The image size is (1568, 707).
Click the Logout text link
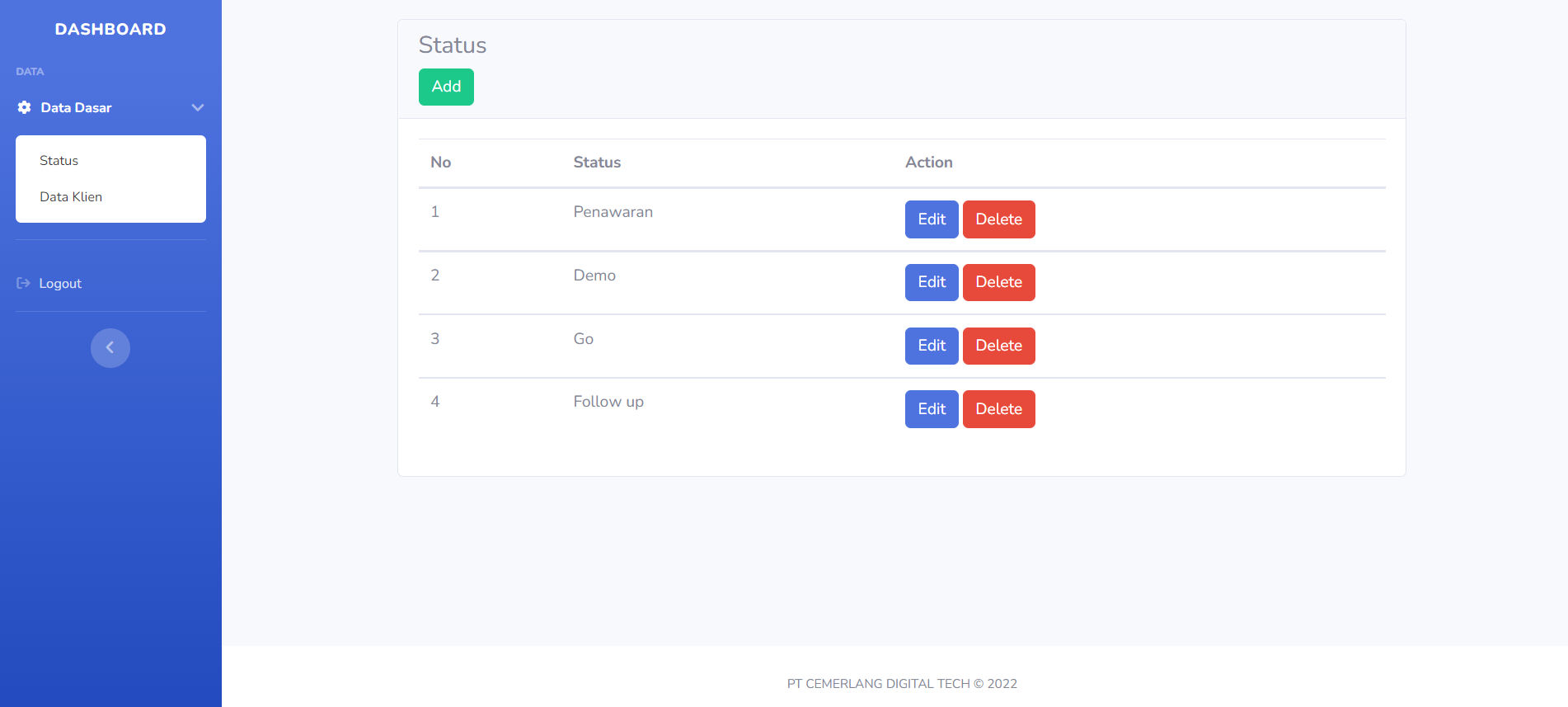click(60, 284)
